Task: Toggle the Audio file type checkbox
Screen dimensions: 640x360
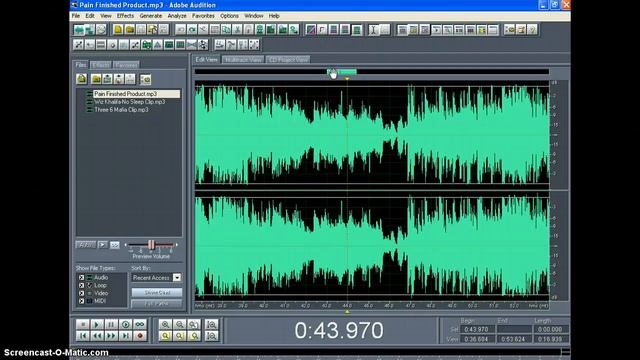Action: (x=81, y=278)
